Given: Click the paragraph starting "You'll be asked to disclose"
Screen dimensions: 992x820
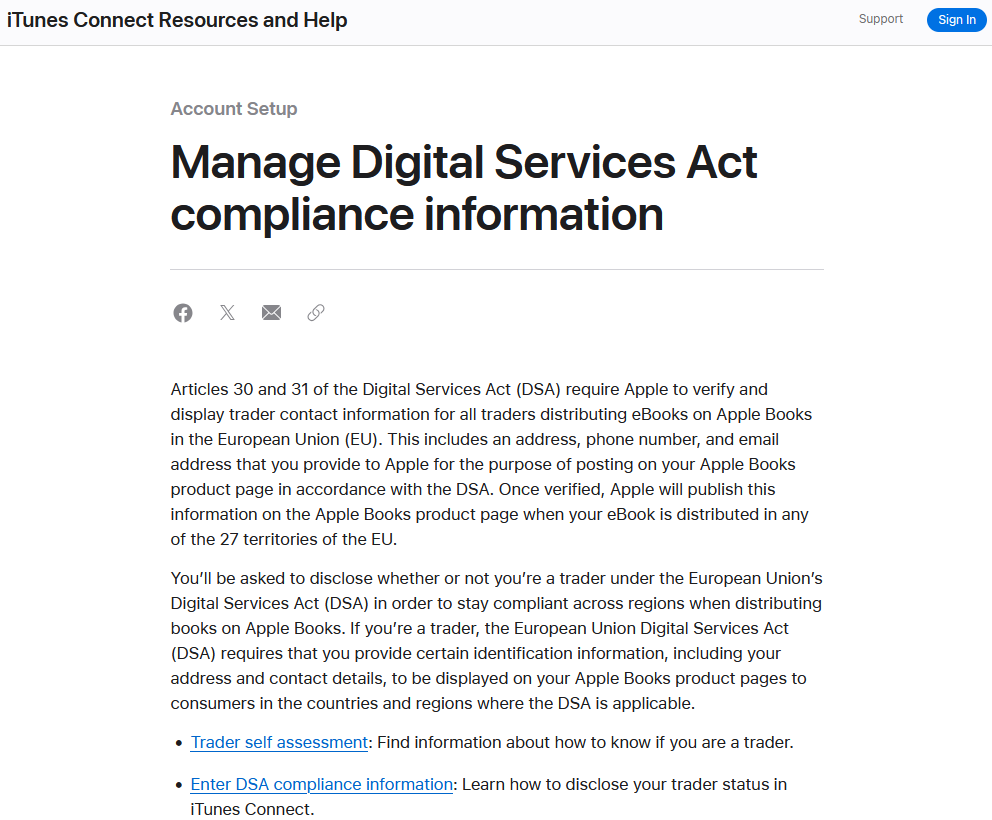Looking at the screenshot, I should point(497,641).
